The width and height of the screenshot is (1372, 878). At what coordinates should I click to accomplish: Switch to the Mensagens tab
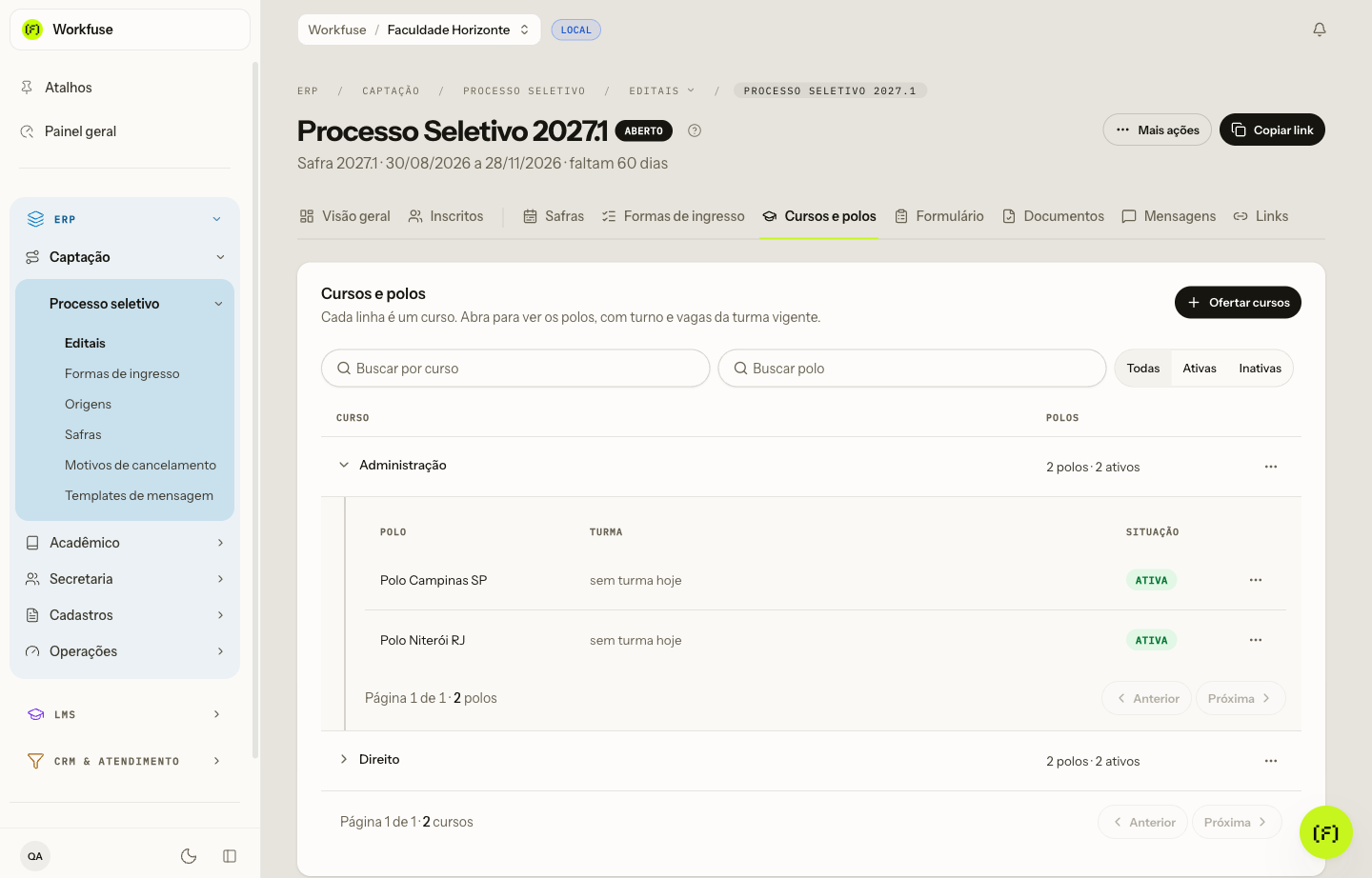(1169, 216)
